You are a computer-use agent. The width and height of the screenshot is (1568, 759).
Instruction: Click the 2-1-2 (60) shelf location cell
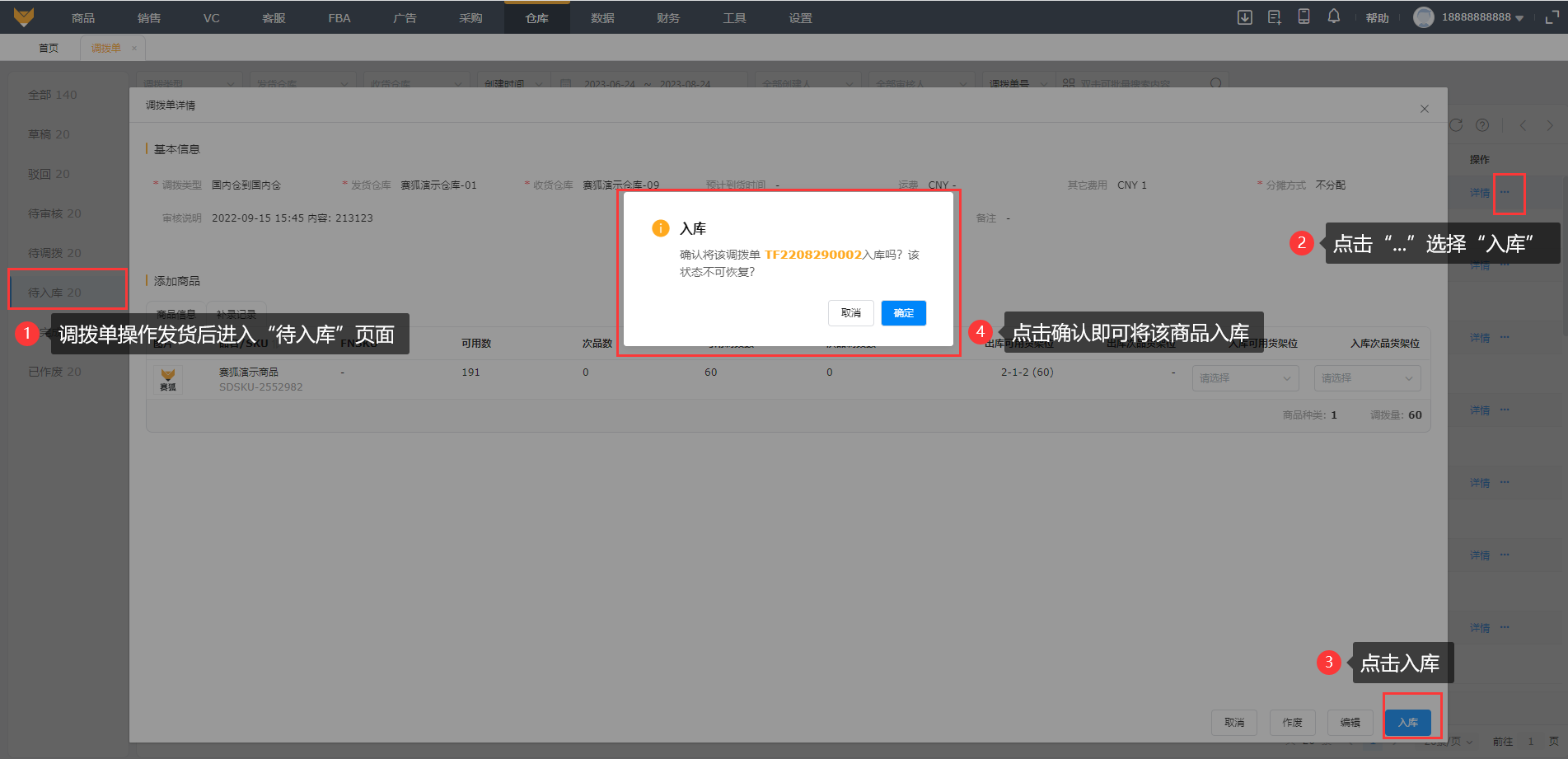point(1027,372)
